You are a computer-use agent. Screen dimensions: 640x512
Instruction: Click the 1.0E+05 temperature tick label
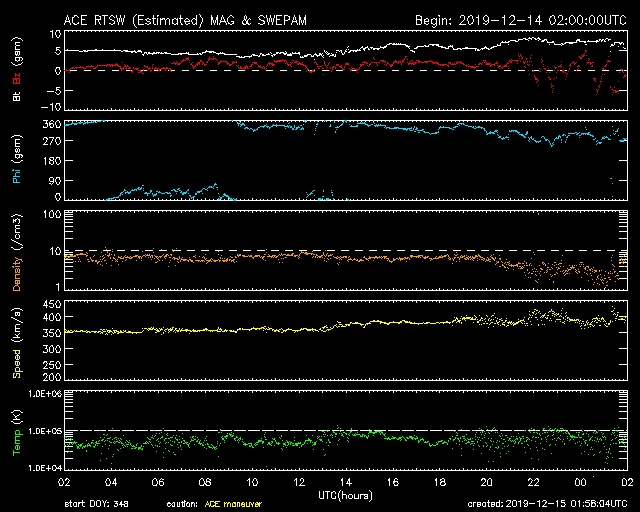[x=45, y=432]
